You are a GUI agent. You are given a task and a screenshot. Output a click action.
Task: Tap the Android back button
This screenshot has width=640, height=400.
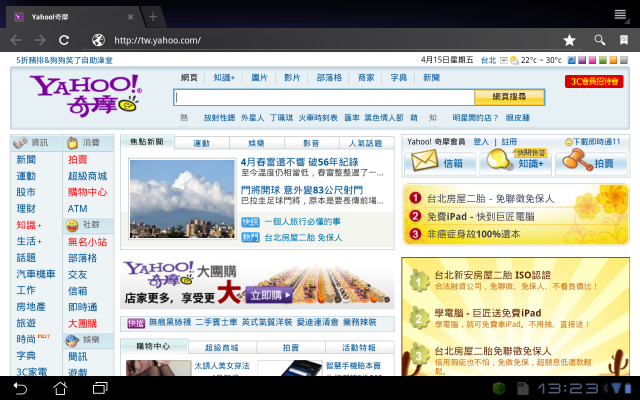coord(20,388)
